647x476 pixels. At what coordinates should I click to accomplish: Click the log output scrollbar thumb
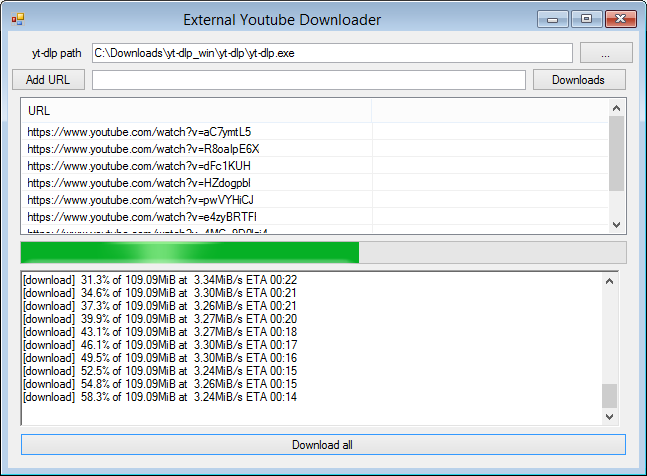point(609,396)
